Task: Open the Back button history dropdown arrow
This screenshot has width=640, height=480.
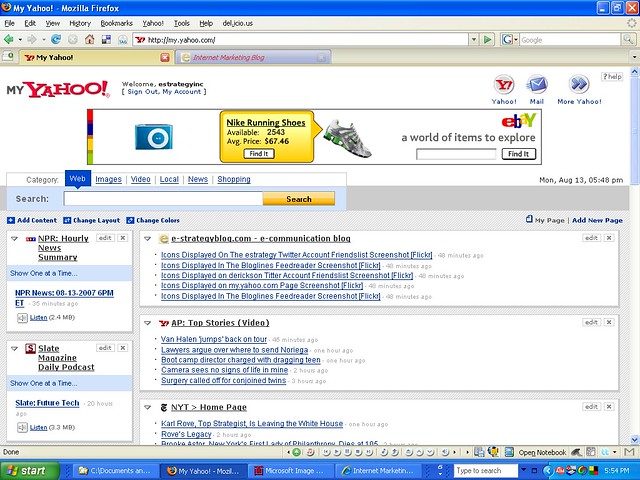Action: click(20, 40)
